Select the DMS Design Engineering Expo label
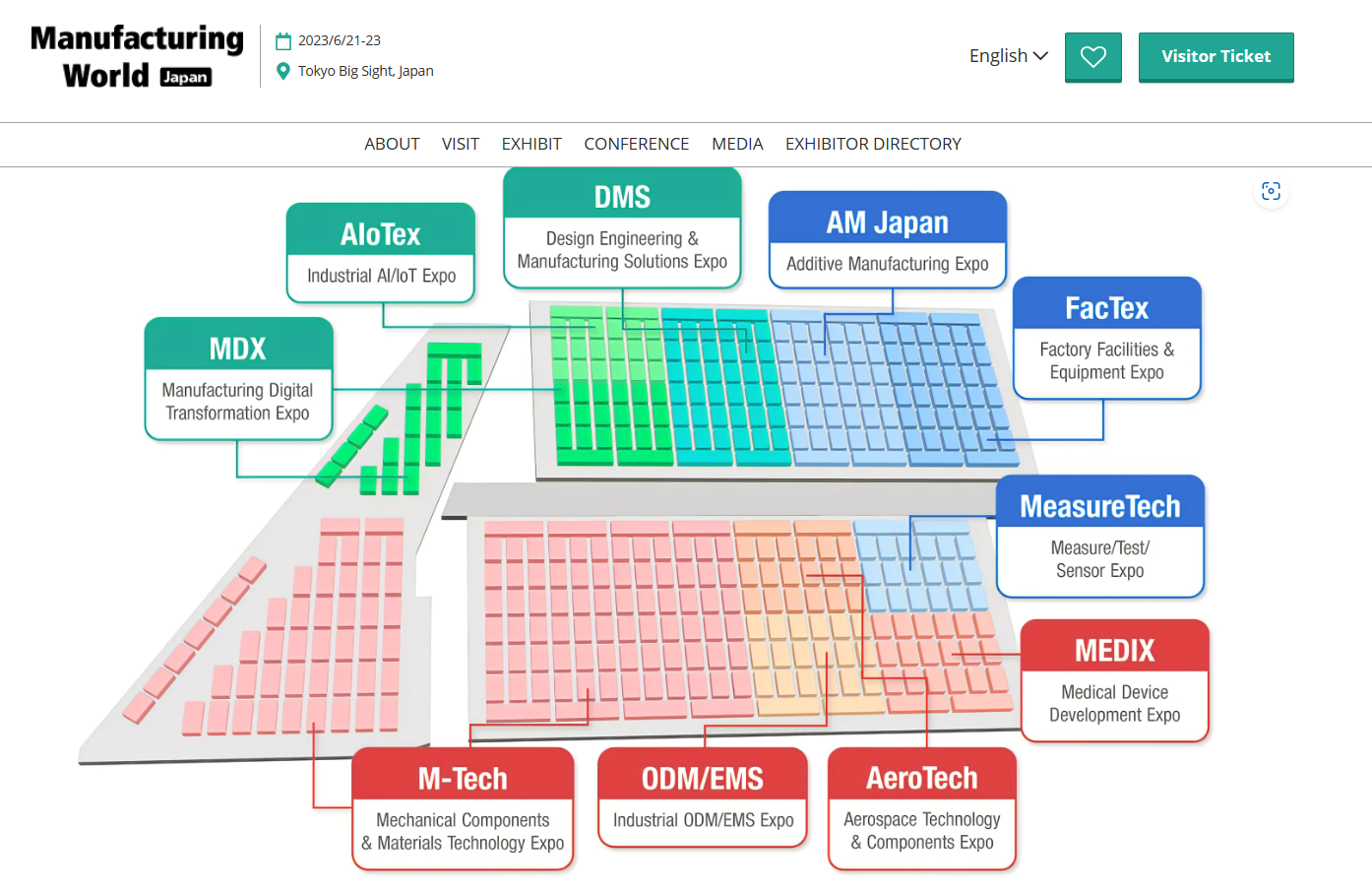This screenshot has height=893, width=1372. point(622,227)
